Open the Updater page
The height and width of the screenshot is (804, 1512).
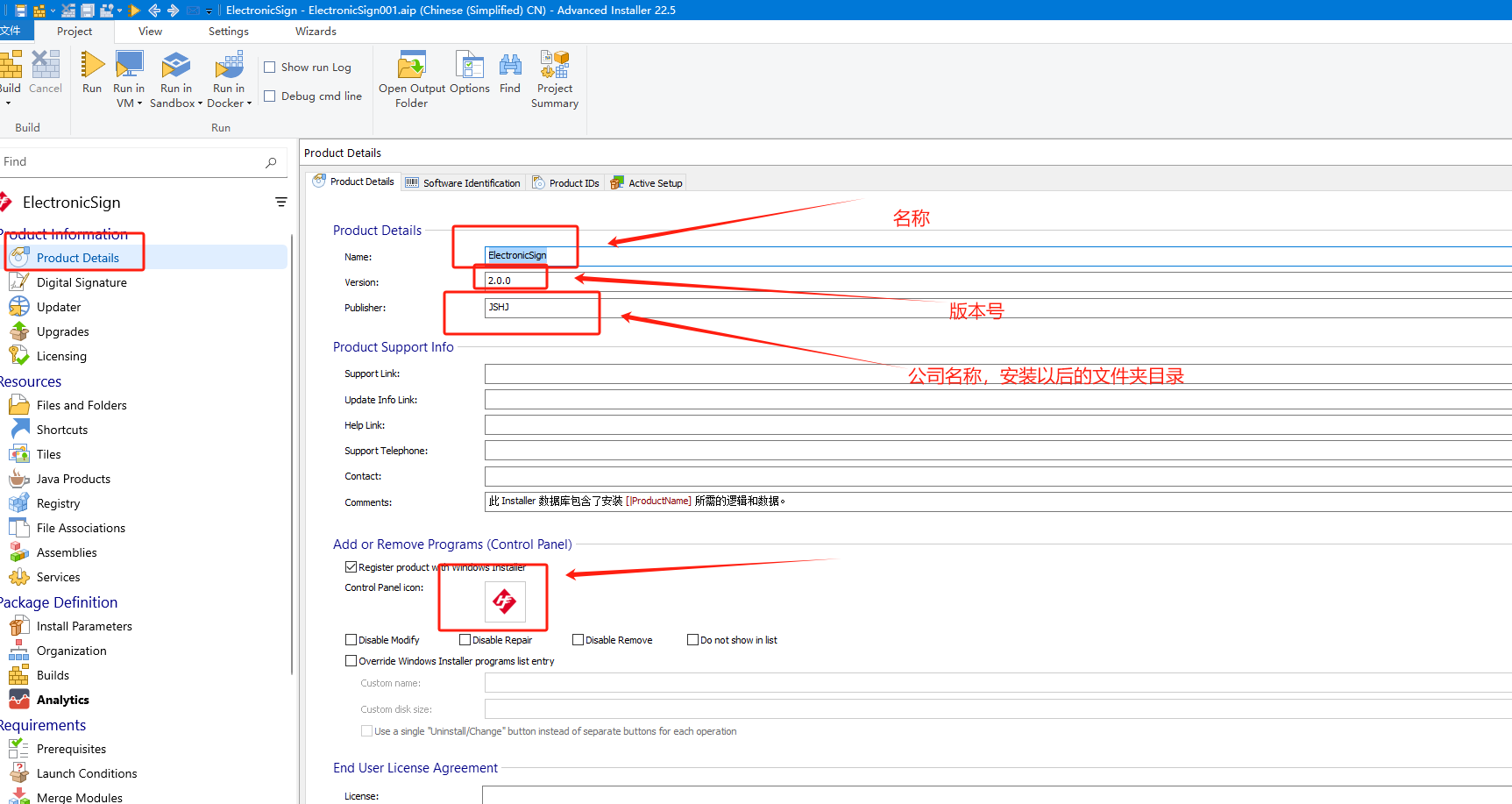(59, 307)
